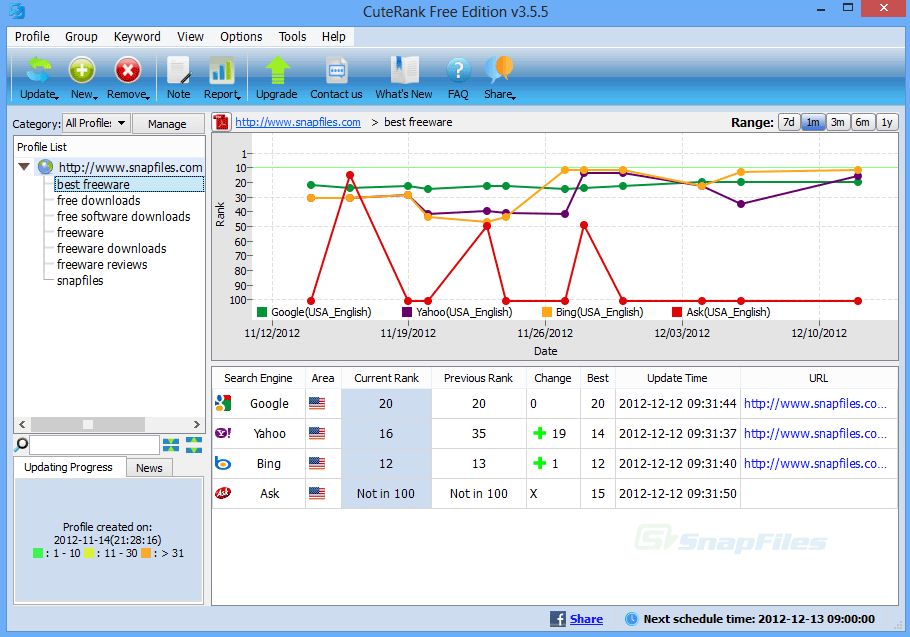Image resolution: width=910 pixels, height=637 pixels.
Task: Click the Google search engine icon
Action: (x=223, y=403)
